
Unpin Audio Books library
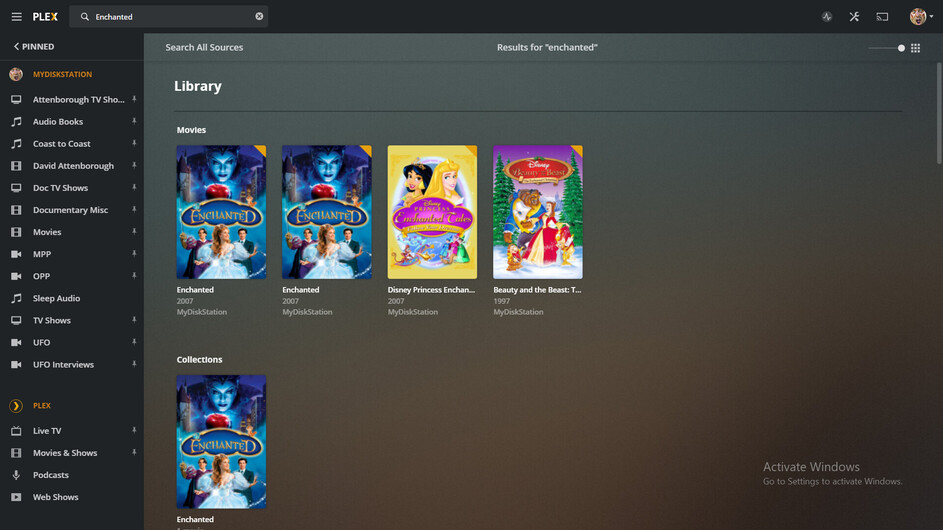[134, 122]
